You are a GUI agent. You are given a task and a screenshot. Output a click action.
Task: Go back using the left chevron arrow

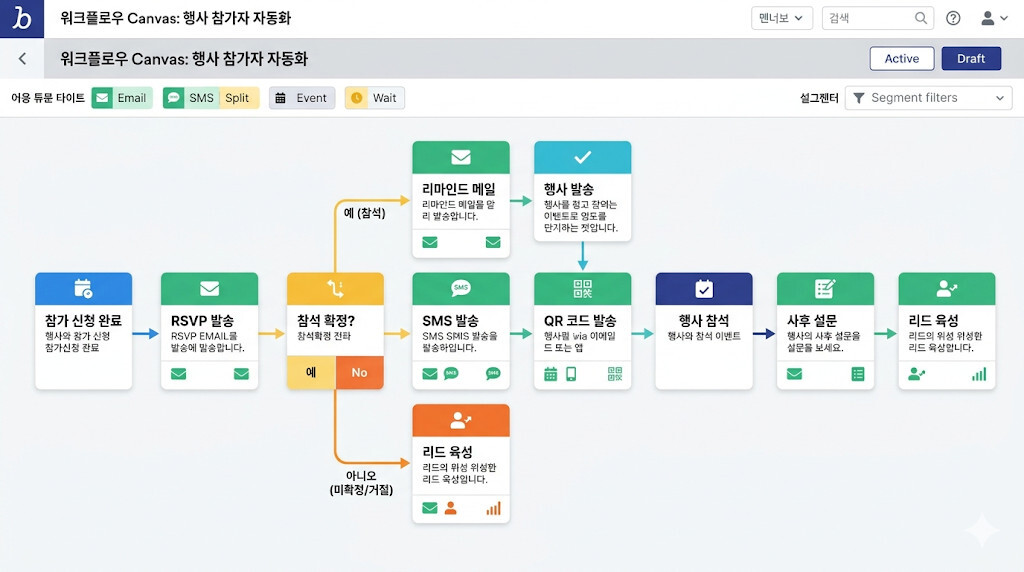coord(22,59)
